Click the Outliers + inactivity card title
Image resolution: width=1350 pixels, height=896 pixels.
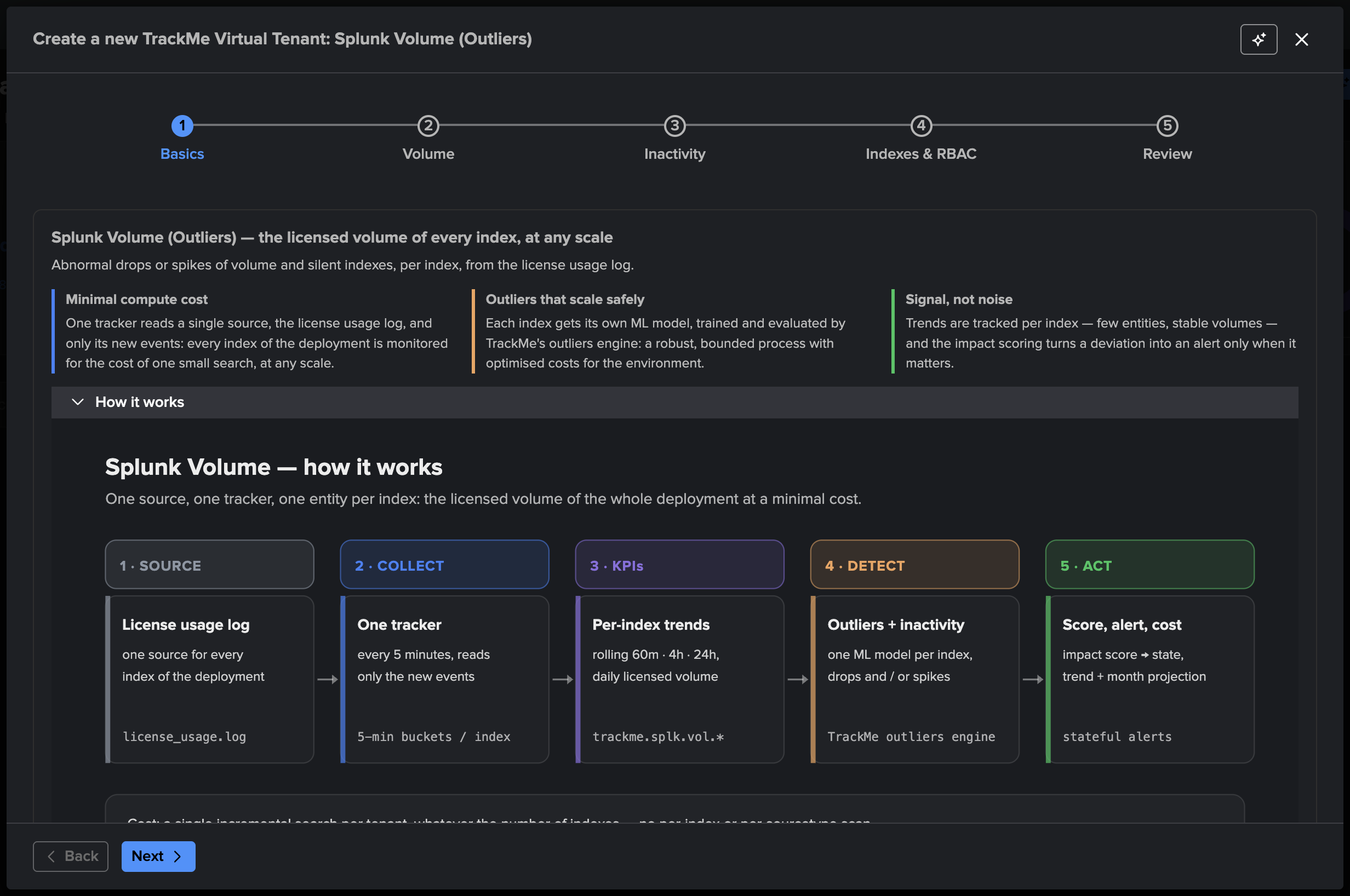pos(896,624)
